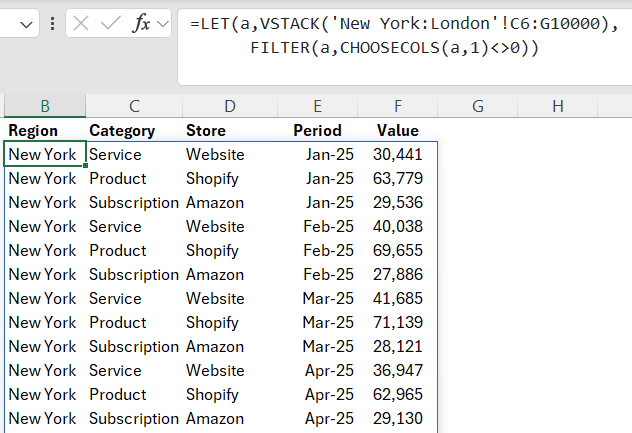Select the cell containing 30,441
The width and height of the screenshot is (632, 433).
pos(397,155)
